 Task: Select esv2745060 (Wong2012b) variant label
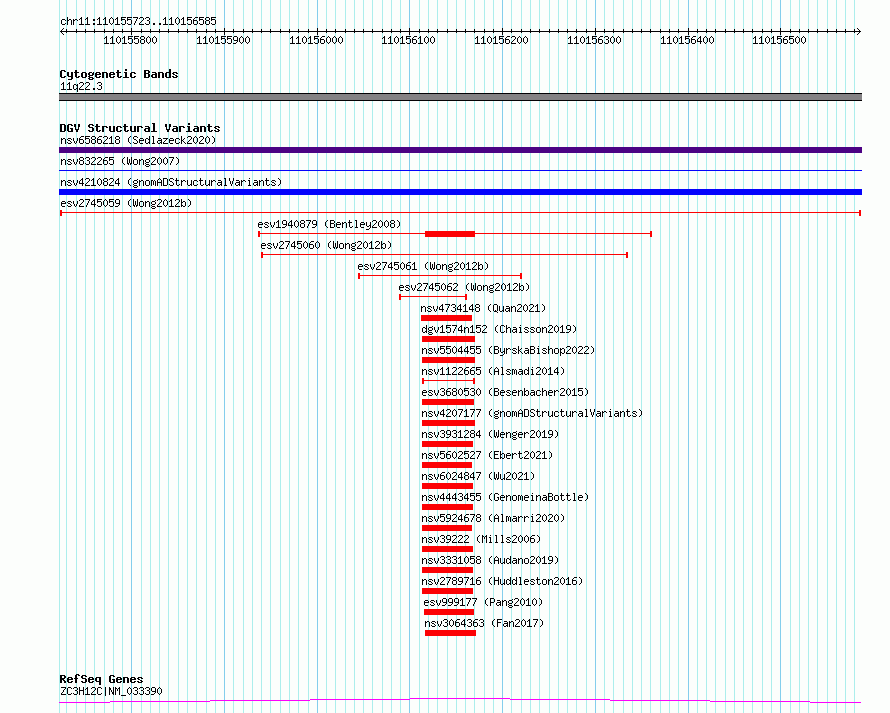[326, 245]
